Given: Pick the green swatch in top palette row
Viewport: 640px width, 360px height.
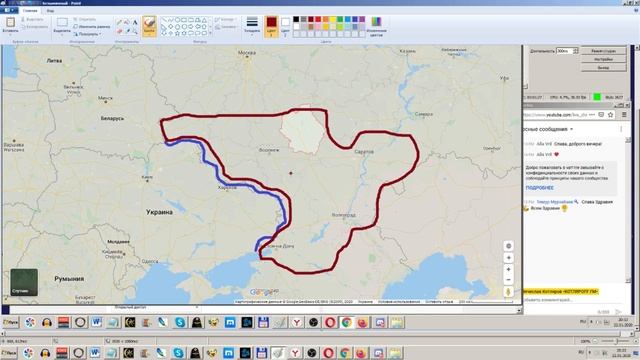Looking at the screenshot, I should point(340,19).
